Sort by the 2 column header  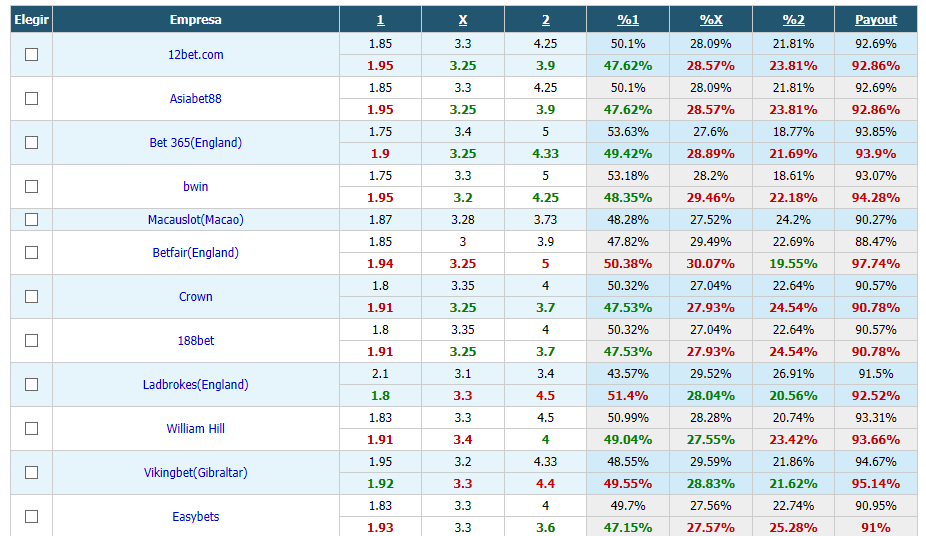coord(546,19)
